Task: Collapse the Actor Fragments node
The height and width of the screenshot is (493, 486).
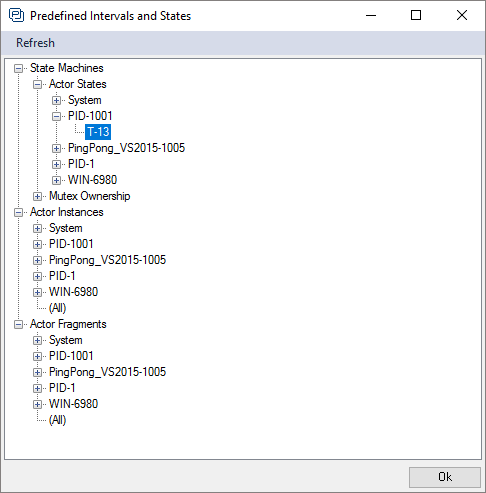Action: (x=19, y=324)
